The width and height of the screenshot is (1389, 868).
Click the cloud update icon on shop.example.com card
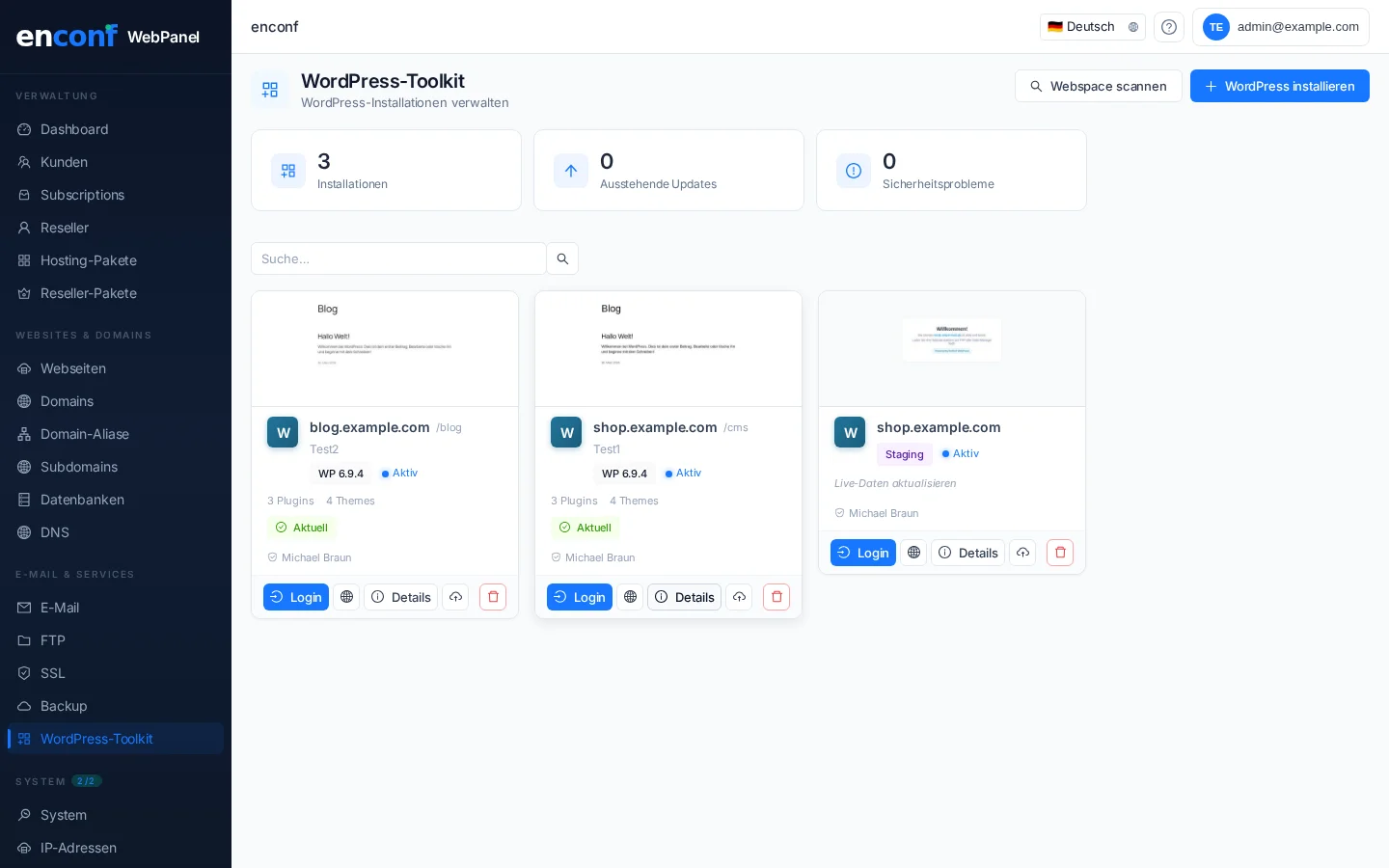(739, 597)
